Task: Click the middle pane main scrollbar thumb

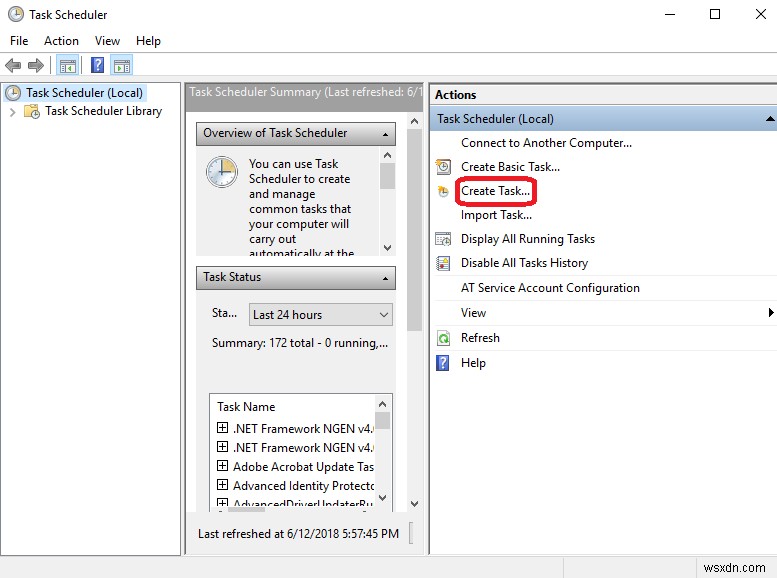Action: (415, 230)
